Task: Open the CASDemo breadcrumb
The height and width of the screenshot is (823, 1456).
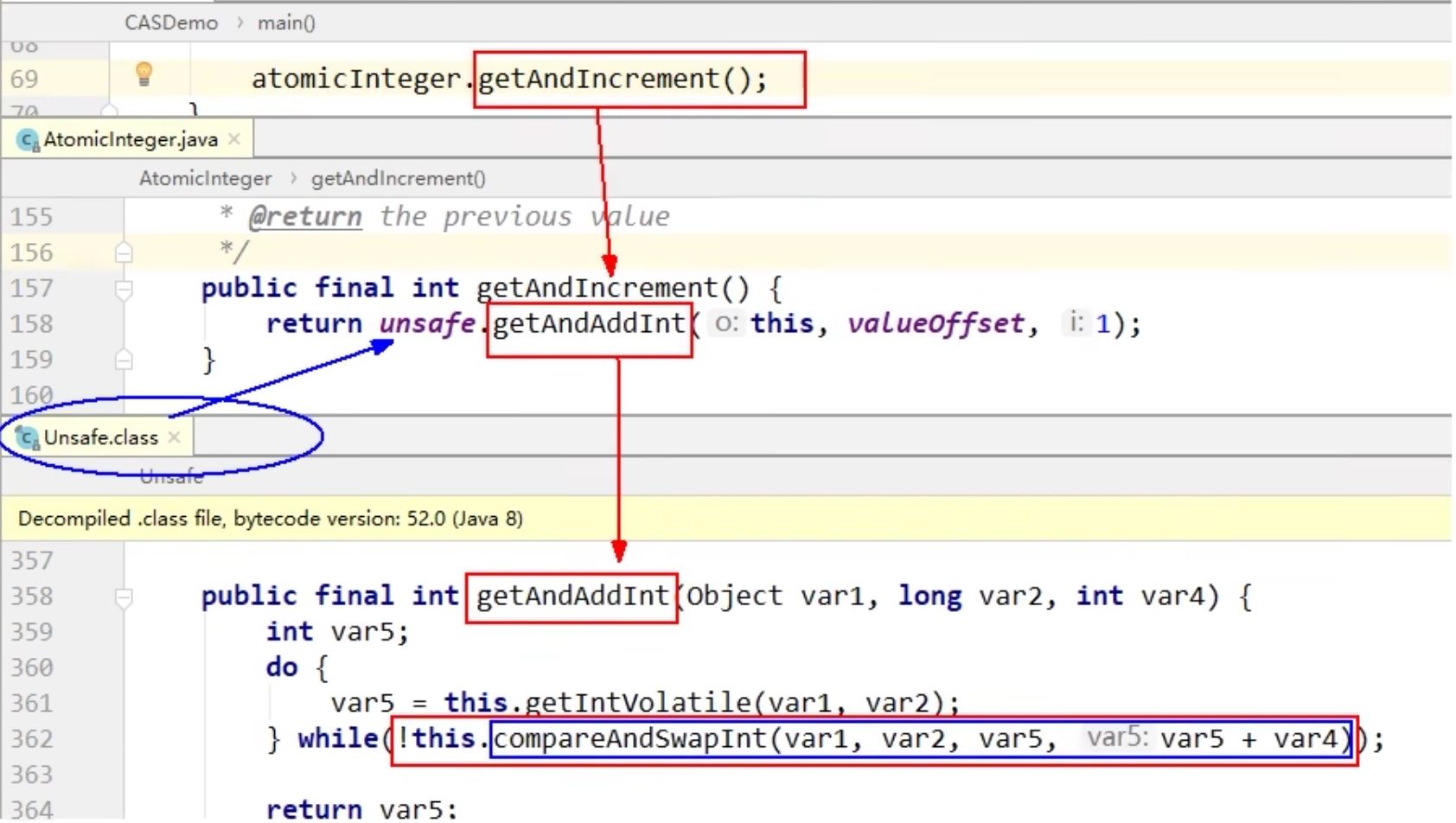Action: pos(170,23)
